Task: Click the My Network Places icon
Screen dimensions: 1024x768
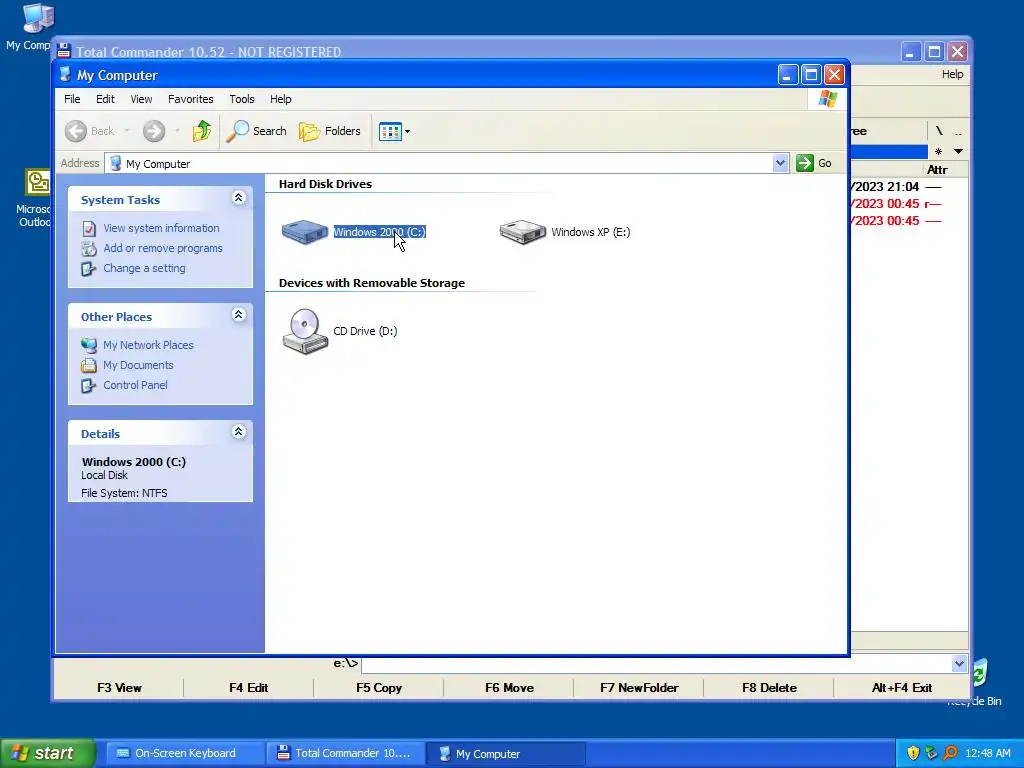Action: pyautogui.click(x=89, y=345)
